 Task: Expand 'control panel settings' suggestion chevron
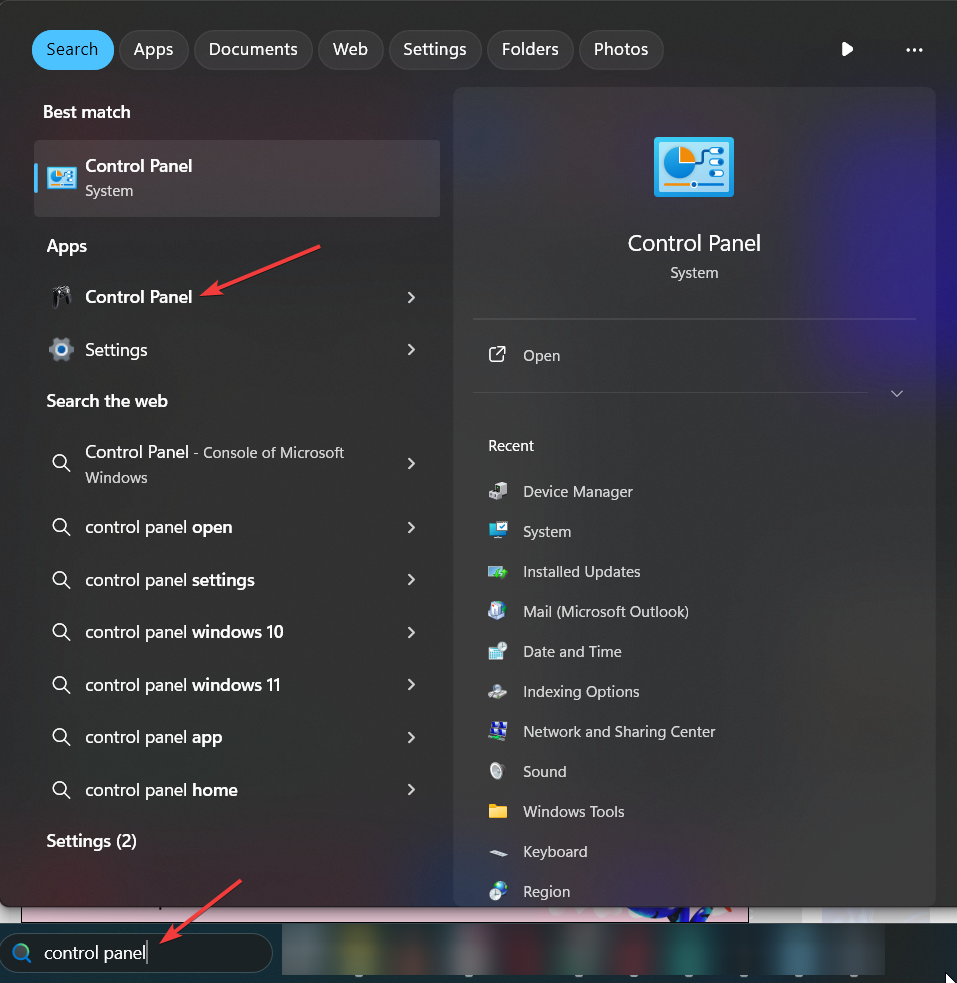pos(411,580)
